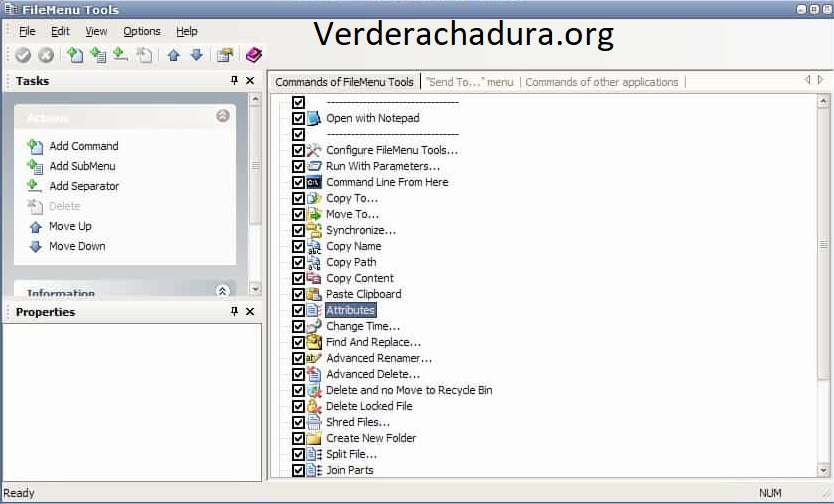Click Add Command icon in toolbar
Screen dimensions: 834x504
[75, 55]
